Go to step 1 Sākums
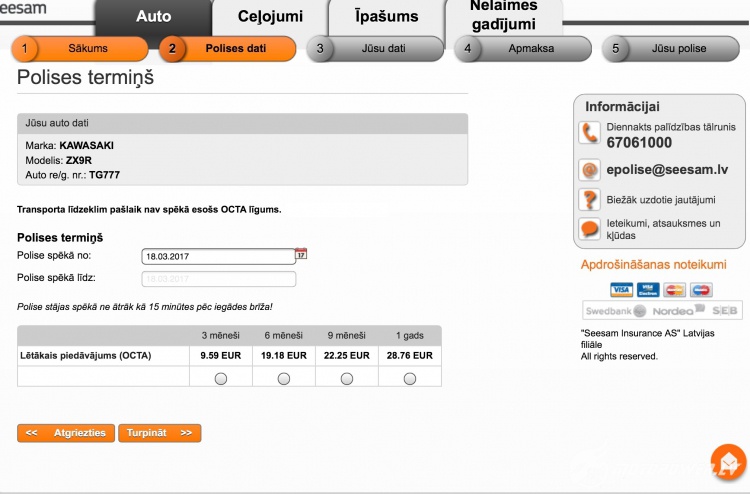The width and height of the screenshot is (750, 494). tap(80, 48)
